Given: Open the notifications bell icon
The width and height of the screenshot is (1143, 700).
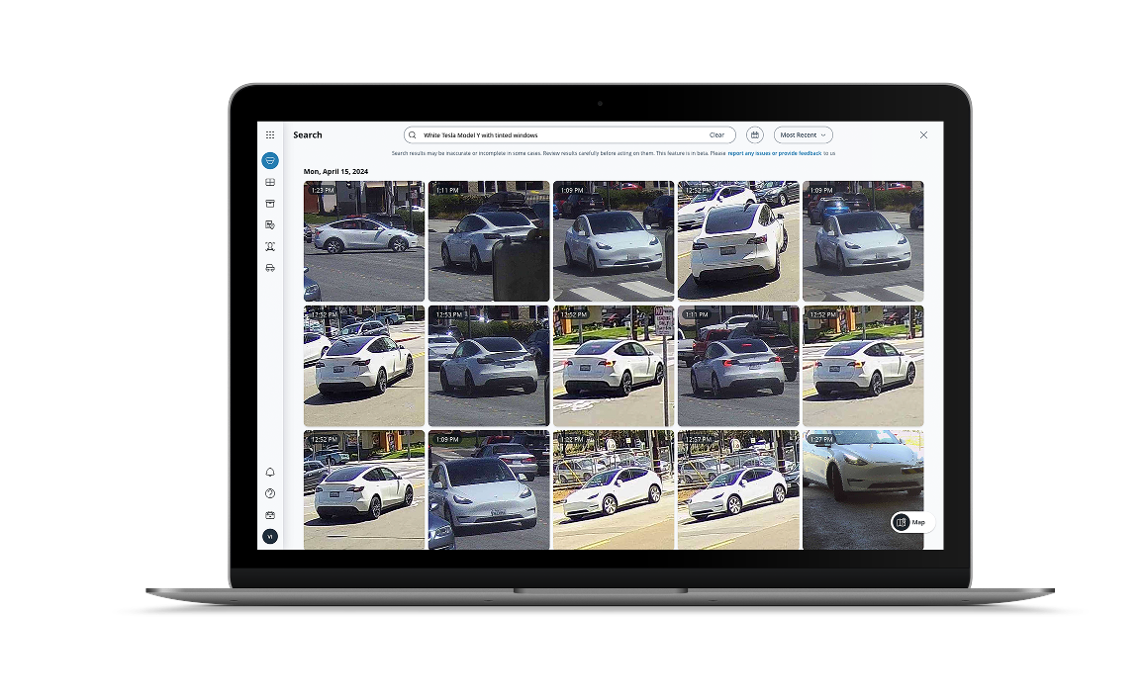Looking at the screenshot, I should 270,472.
